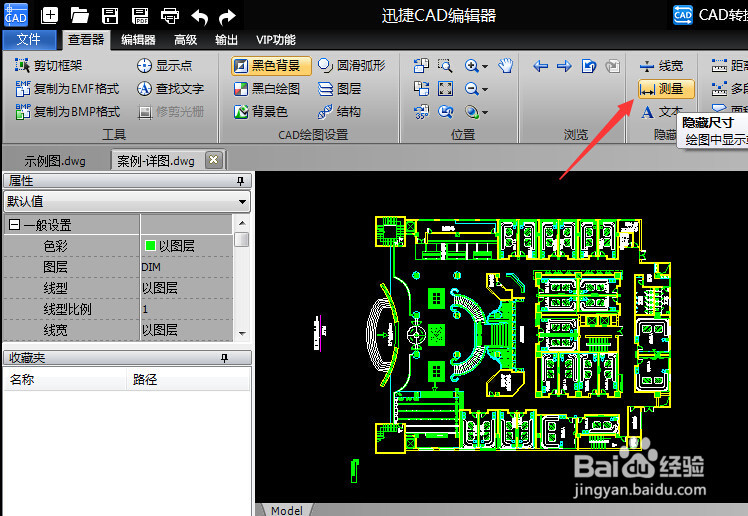Collapse the 一般设置 section

coord(14,225)
